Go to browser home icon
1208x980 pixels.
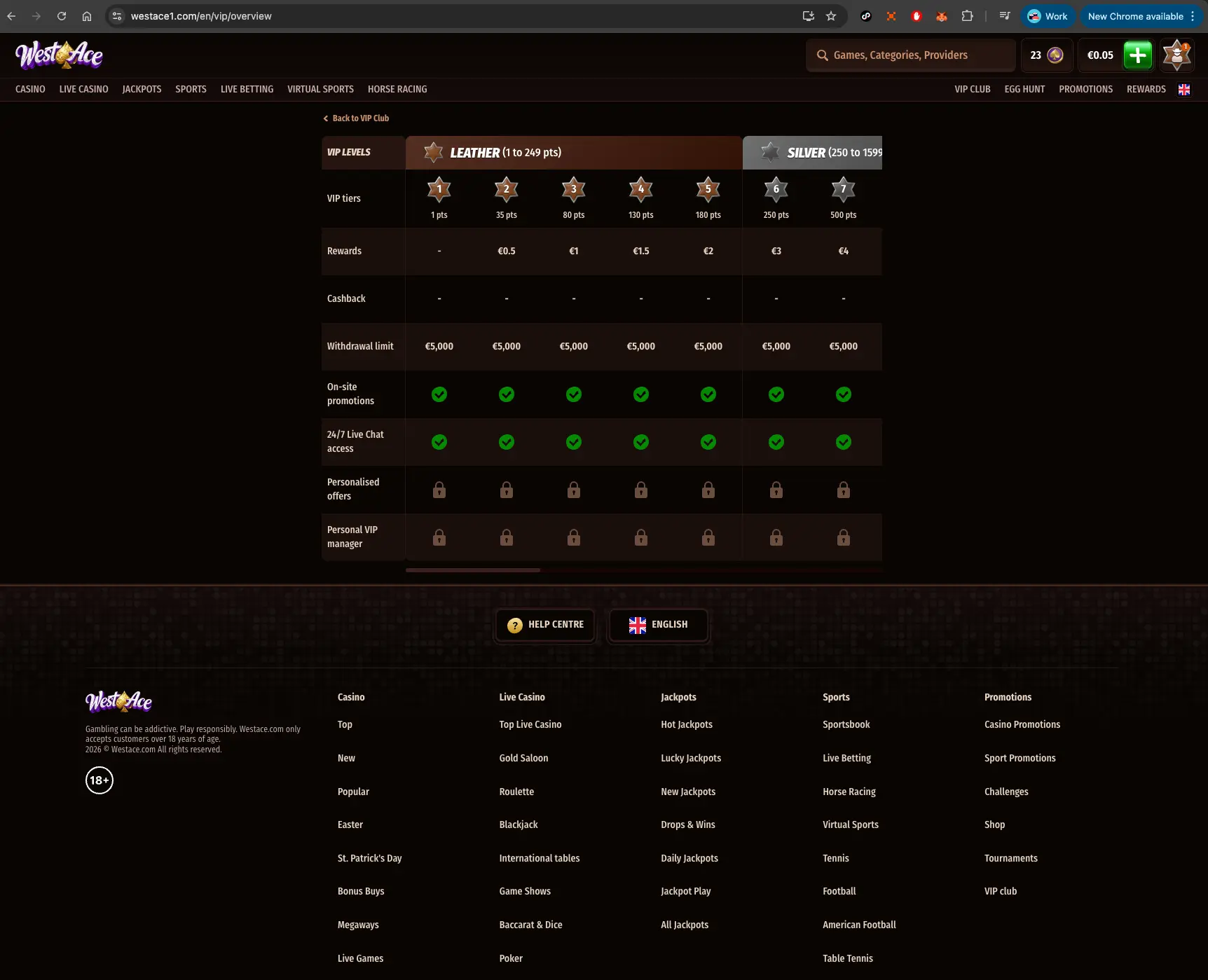coord(87,16)
